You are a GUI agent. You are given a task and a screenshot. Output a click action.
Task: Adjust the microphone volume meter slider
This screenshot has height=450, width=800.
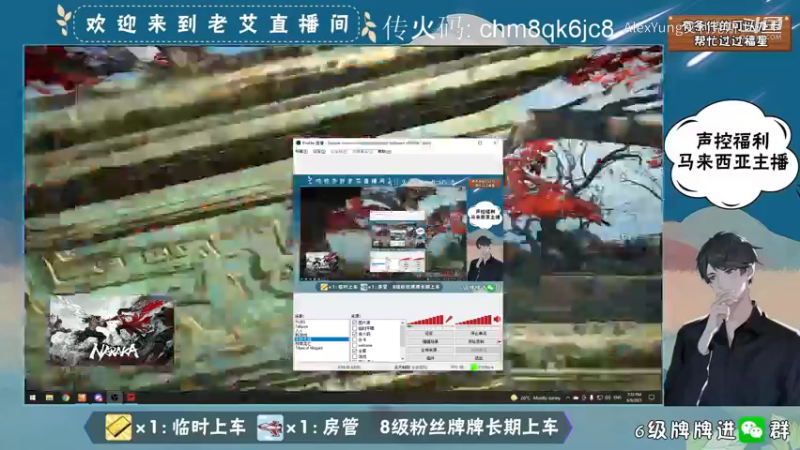425,320
